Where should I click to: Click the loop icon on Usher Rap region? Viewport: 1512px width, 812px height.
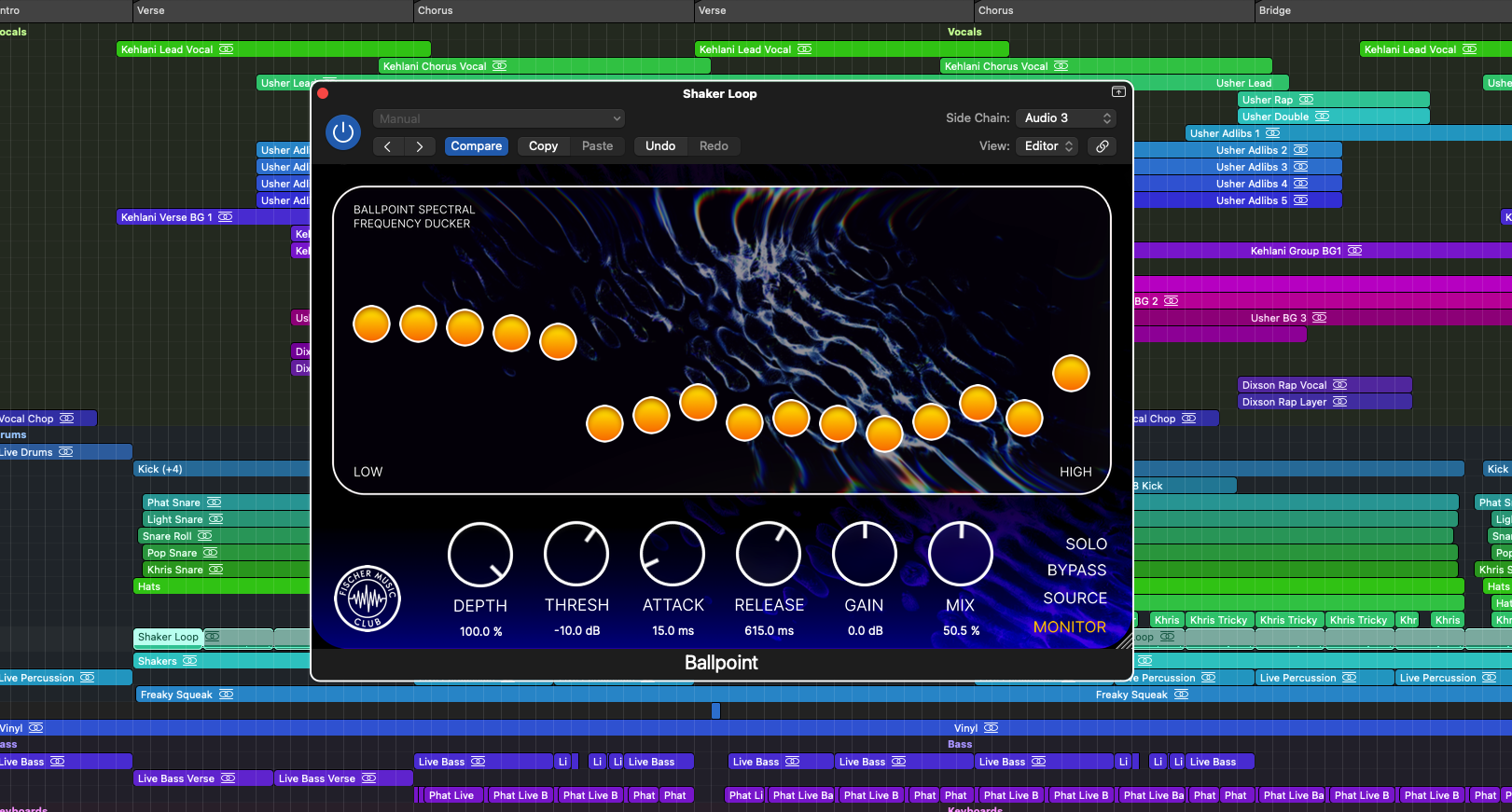(1307, 100)
